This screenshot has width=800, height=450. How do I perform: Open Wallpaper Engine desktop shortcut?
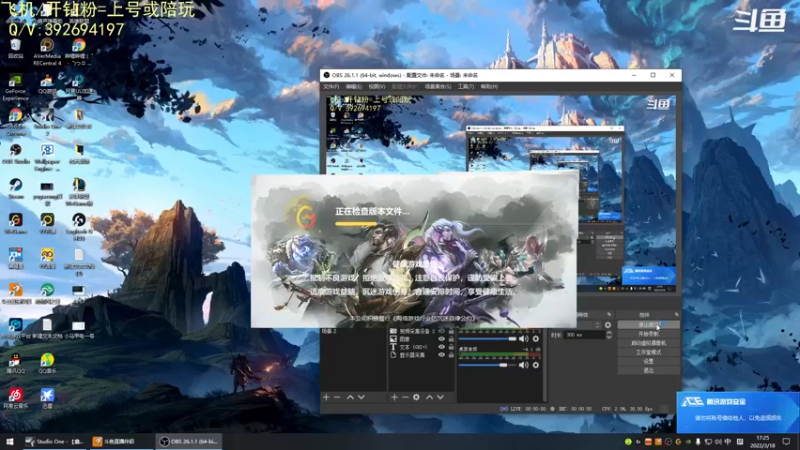(x=47, y=157)
